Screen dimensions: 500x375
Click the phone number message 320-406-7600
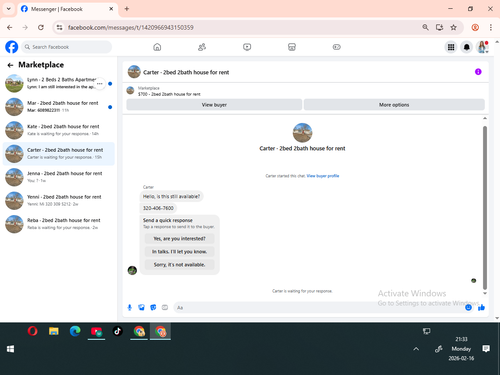tap(158, 208)
